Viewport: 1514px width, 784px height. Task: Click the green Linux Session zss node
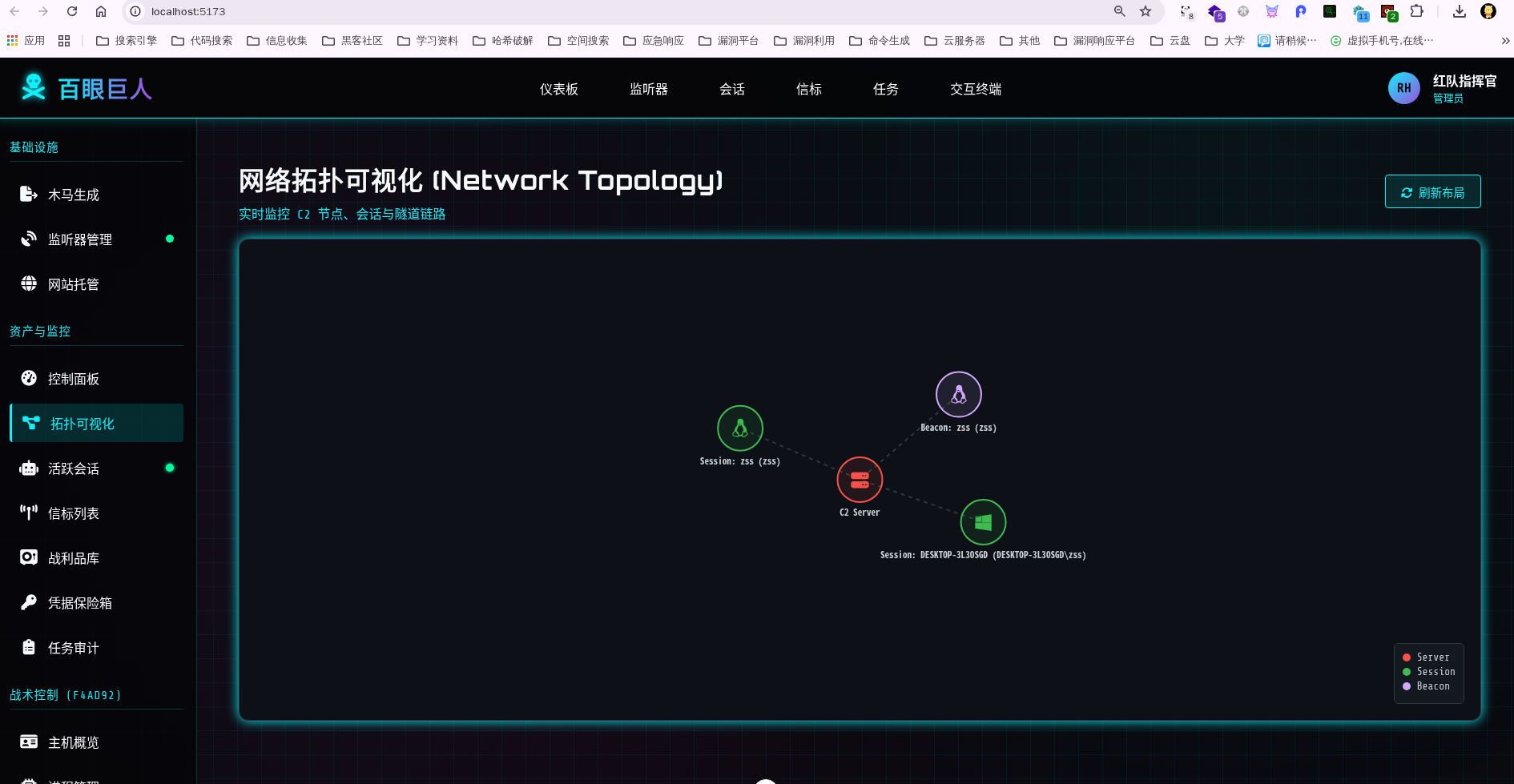click(x=739, y=428)
